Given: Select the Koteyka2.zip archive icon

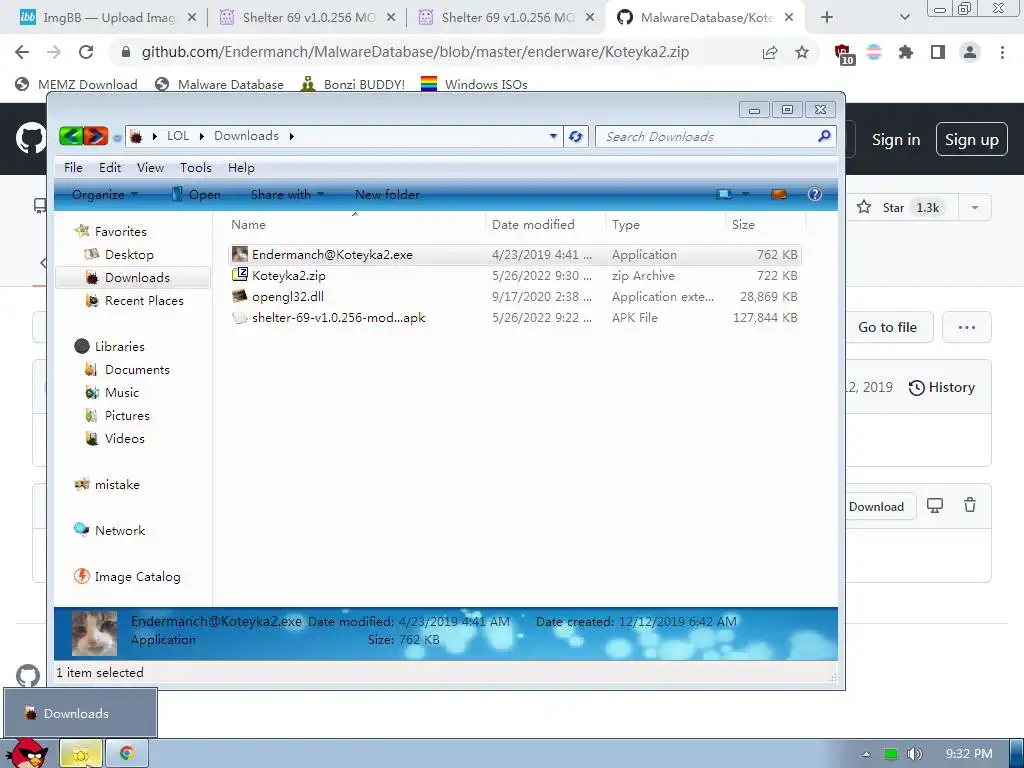Looking at the screenshot, I should click(240, 275).
